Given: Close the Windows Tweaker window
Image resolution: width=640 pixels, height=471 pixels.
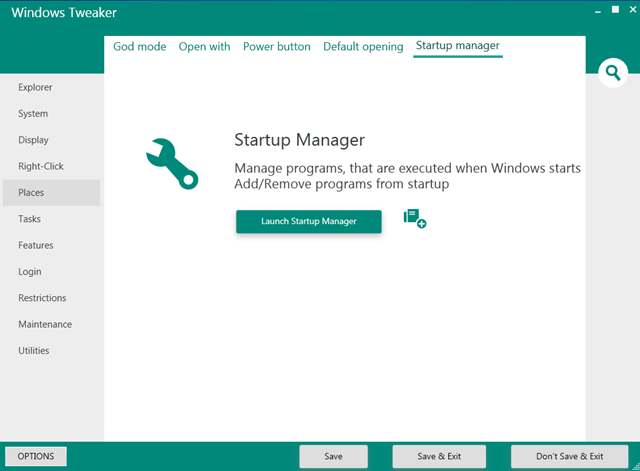Looking at the screenshot, I should tap(633, 9).
